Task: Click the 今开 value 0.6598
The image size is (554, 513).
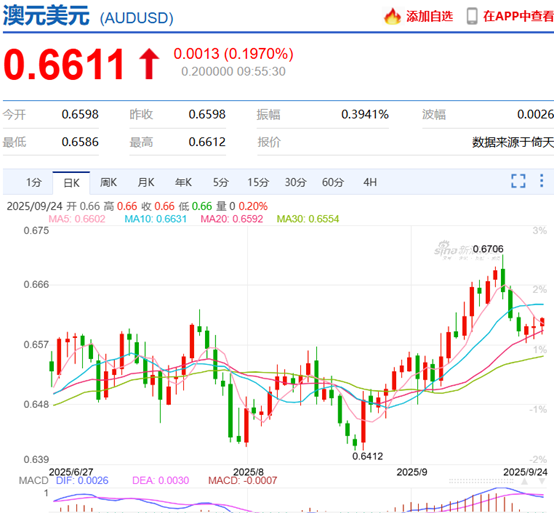Action: point(80,114)
